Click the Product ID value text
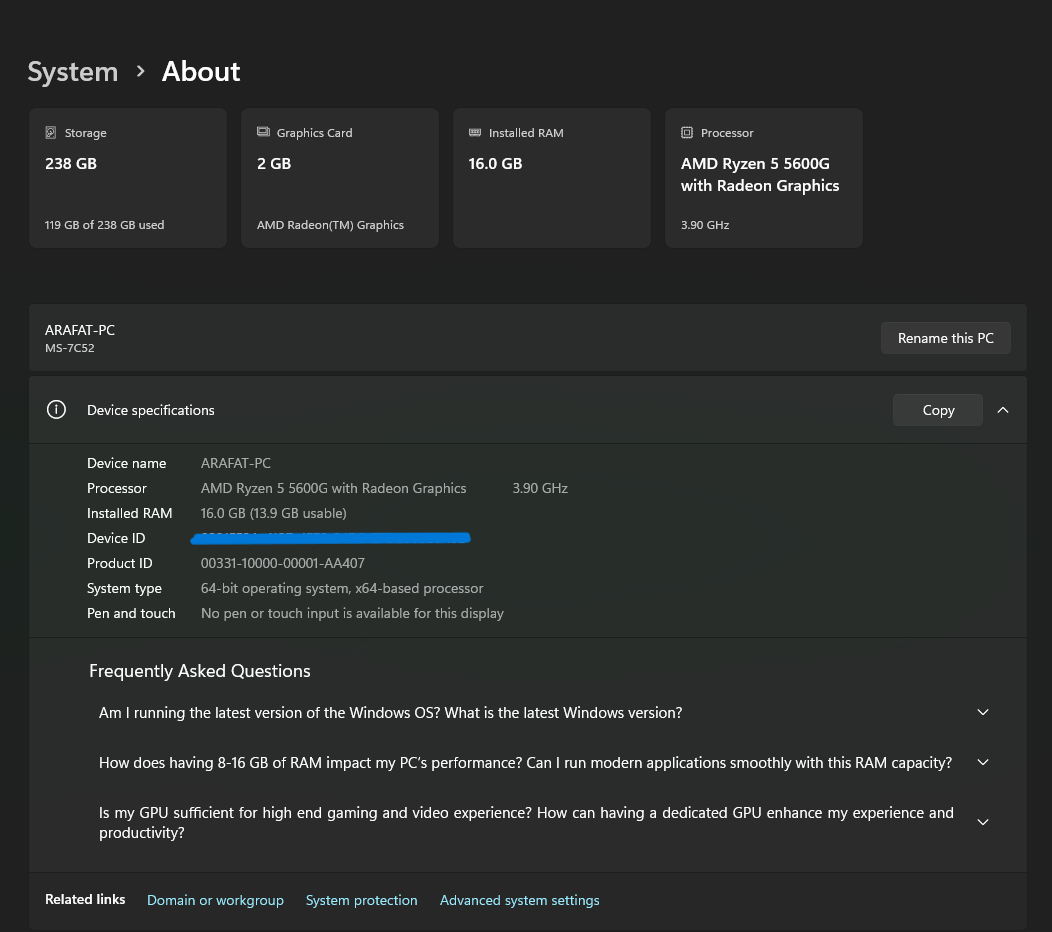 pos(283,563)
